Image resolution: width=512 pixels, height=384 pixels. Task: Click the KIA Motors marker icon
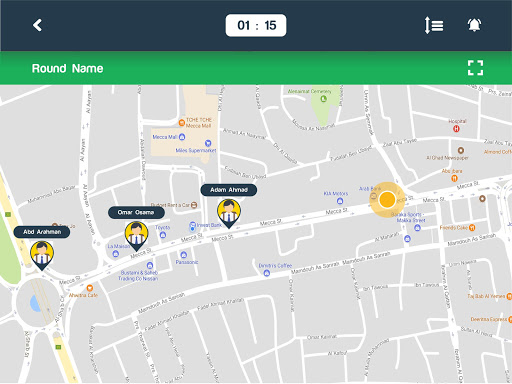click(340, 201)
